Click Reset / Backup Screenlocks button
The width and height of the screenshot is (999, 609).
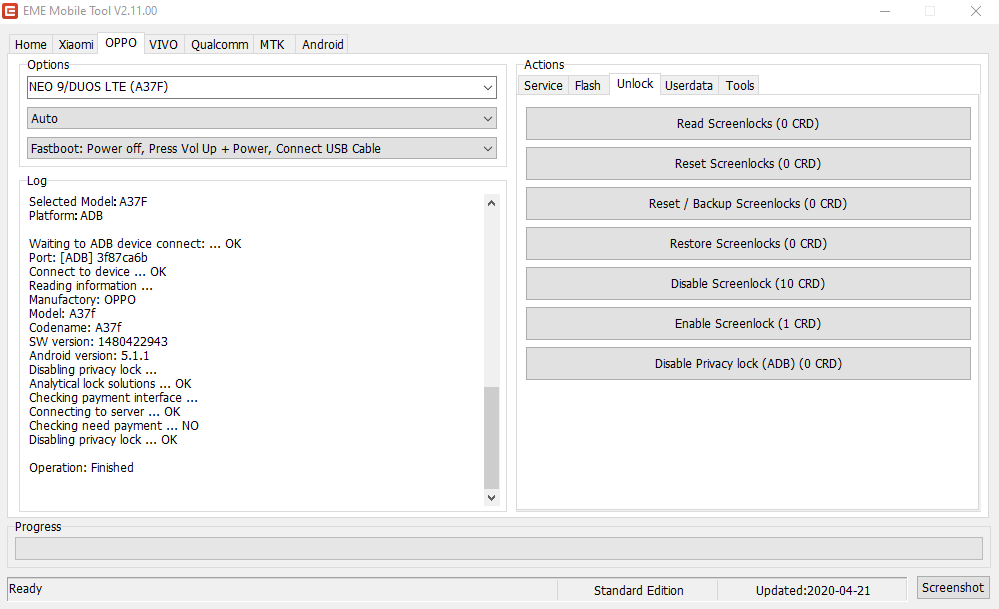(748, 204)
